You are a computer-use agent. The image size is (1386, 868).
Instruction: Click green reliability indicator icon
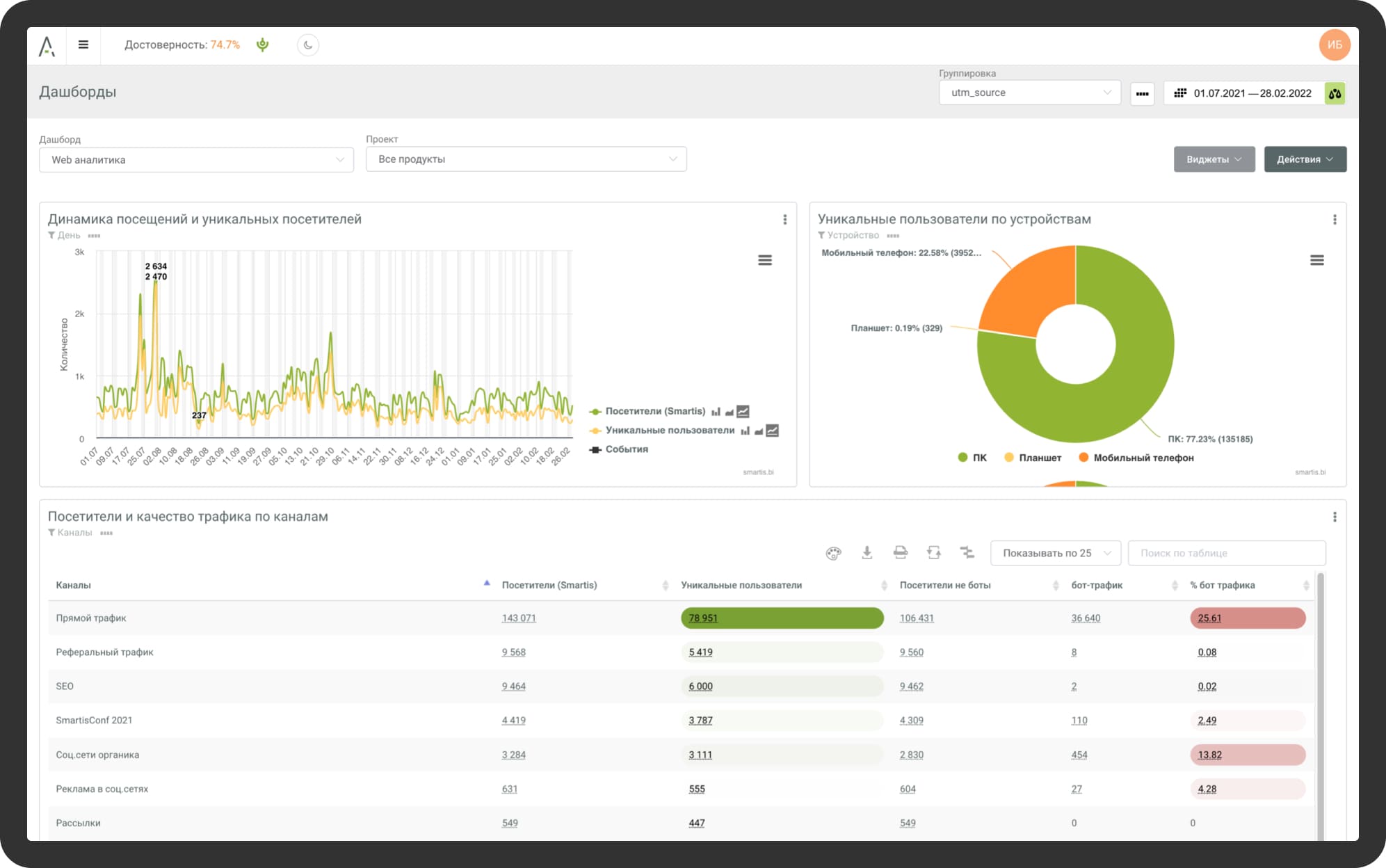pos(262,45)
